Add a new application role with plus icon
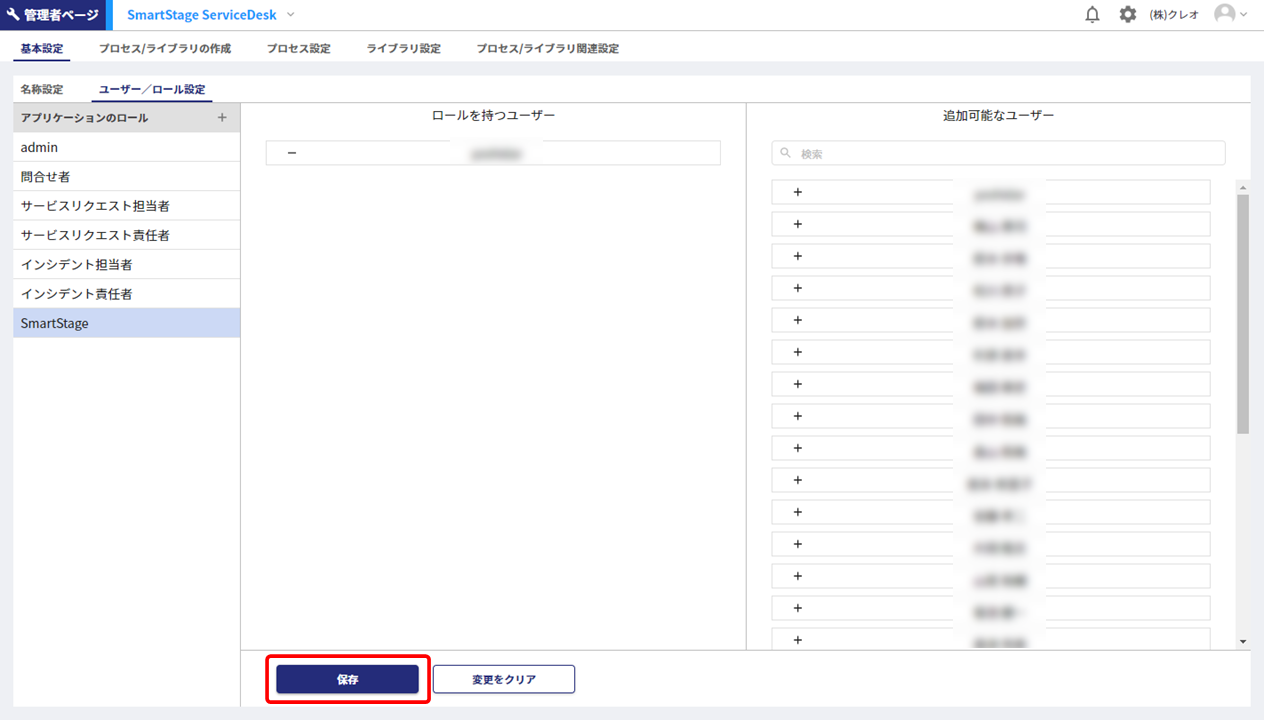Screen dimensions: 1264x720 (222, 118)
